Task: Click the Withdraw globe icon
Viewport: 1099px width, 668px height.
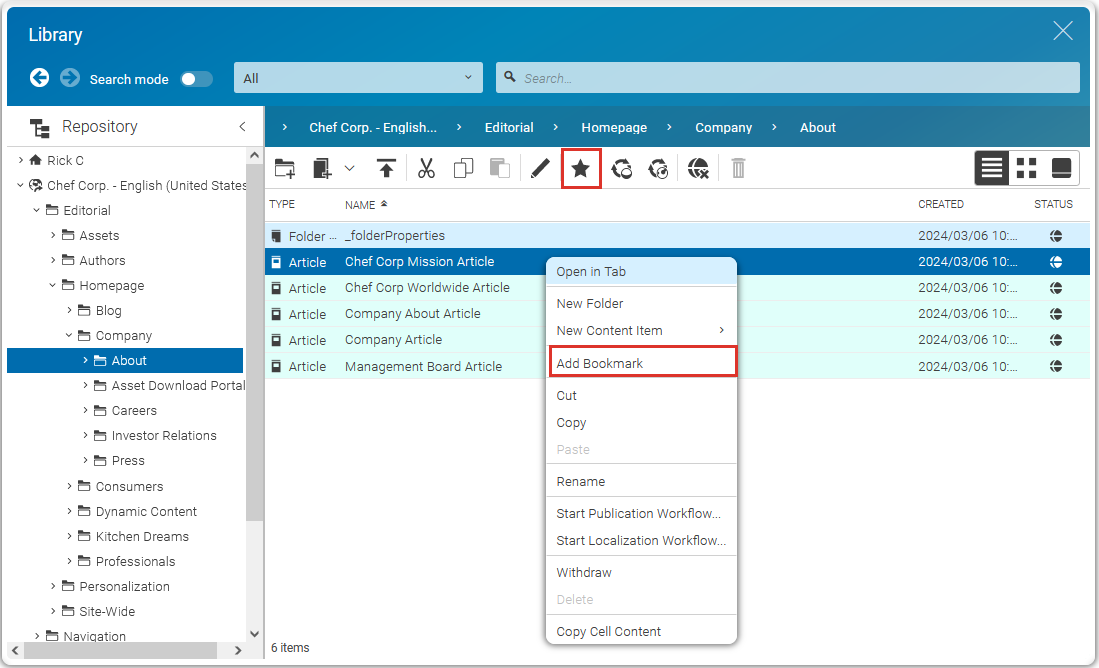Action: [x=698, y=169]
